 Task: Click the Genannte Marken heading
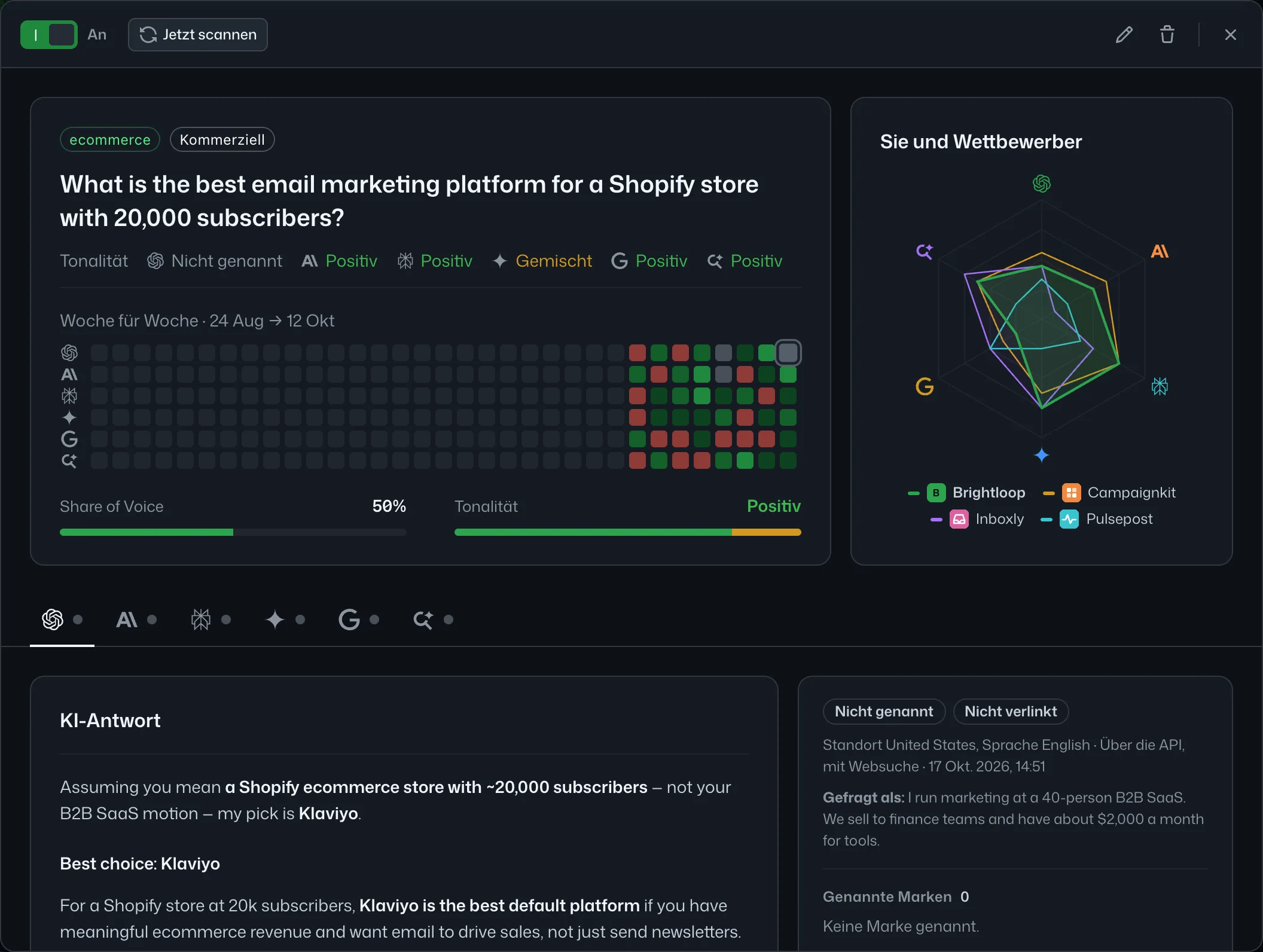887,897
